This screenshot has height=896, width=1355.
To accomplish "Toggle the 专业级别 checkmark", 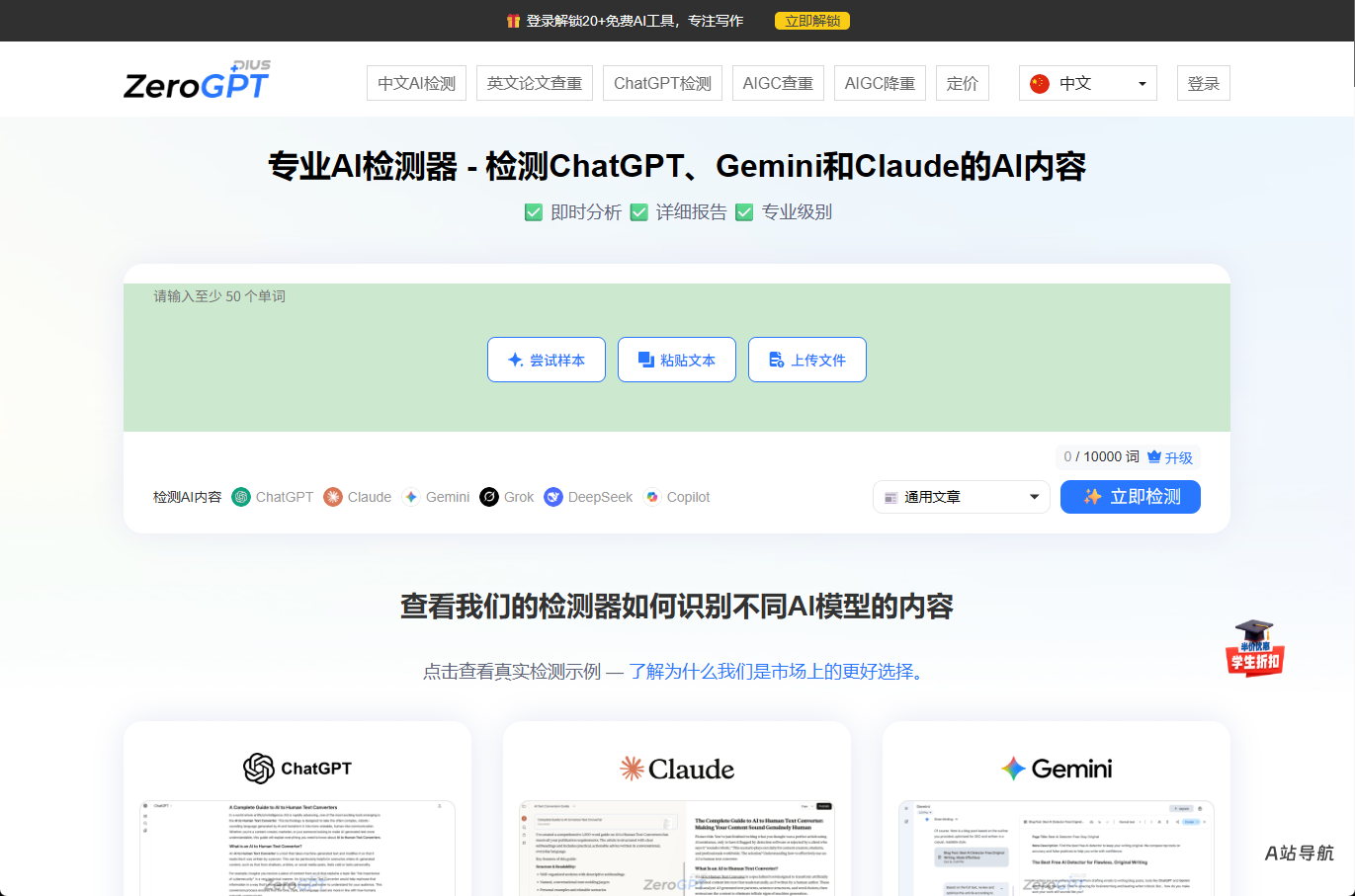I will pyautogui.click(x=744, y=212).
